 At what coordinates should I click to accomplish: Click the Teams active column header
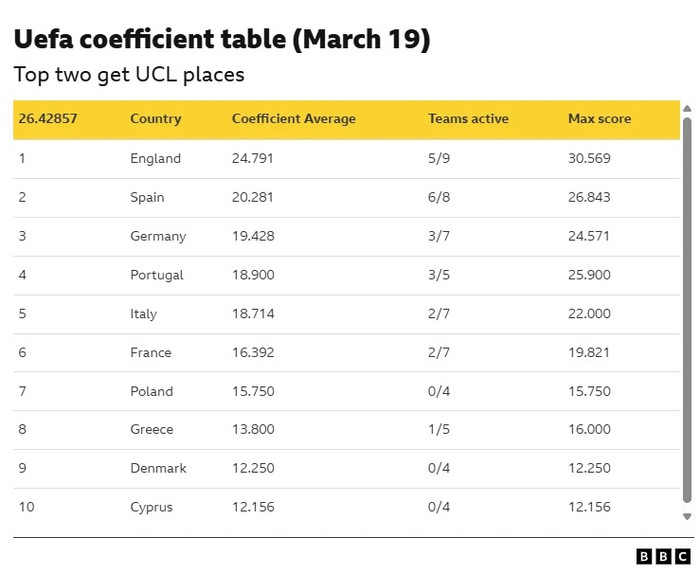click(468, 119)
